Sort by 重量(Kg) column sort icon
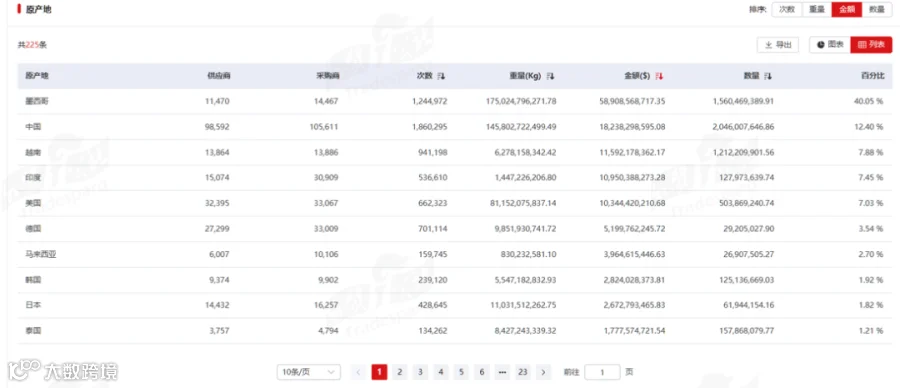This screenshot has height=388, width=900. (x=550, y=76)
